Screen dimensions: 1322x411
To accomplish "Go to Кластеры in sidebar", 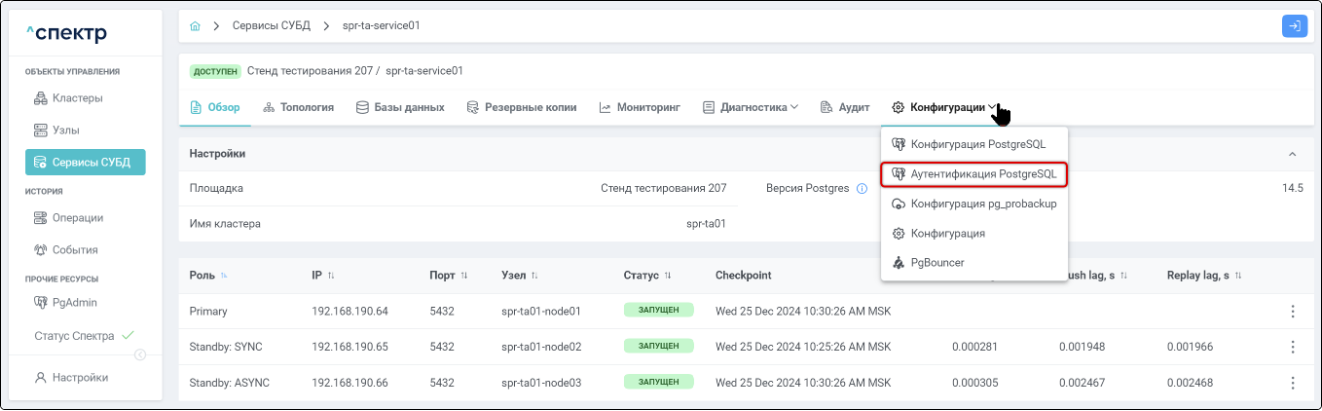I will [x=77, y=98].
